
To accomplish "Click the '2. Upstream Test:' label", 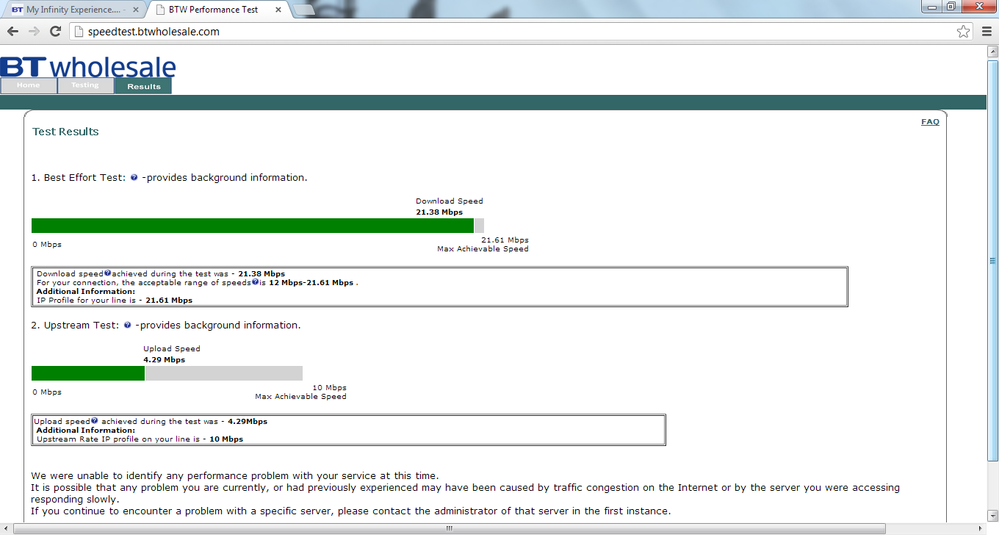I will pyautogui.click(x=75, y=325).
